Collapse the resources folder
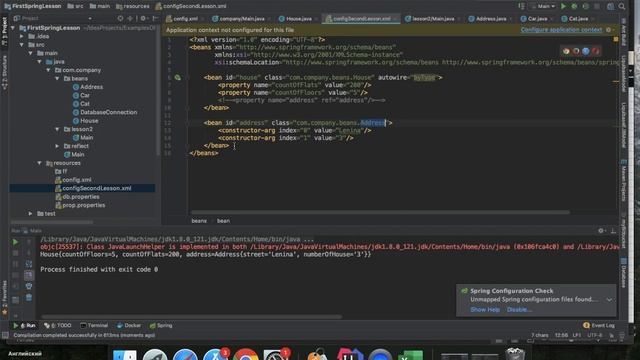This screenshot has width=640, height=360. point(40,163)
